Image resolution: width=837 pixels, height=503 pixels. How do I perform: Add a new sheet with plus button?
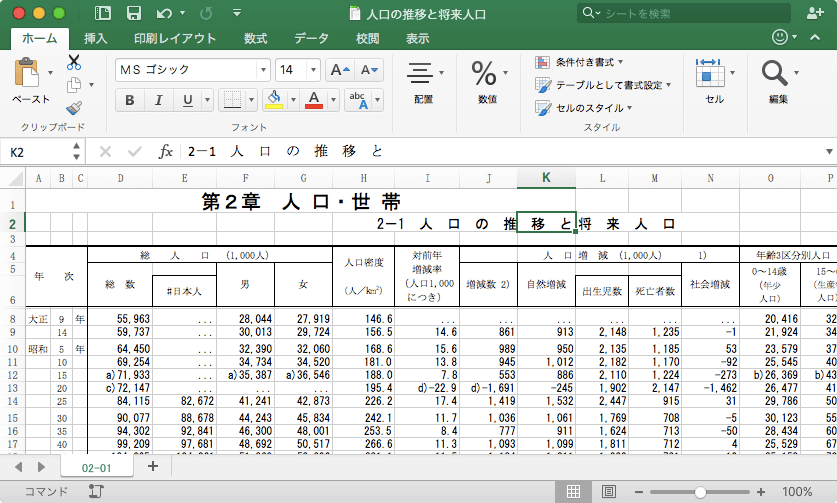click(153, 467)
